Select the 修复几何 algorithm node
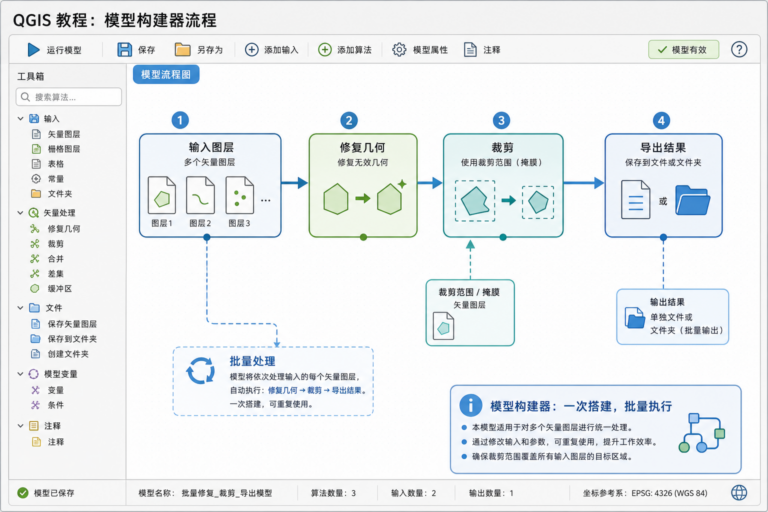Viewport: 768px width, 512px height. coord(363,186)
